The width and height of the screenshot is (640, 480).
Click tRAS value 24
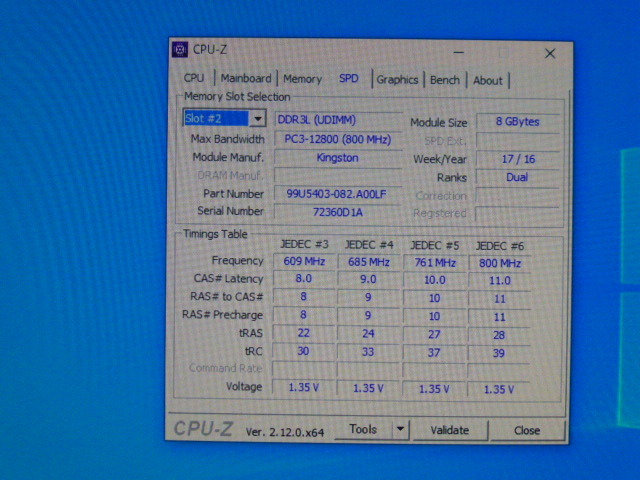(368, 334)
